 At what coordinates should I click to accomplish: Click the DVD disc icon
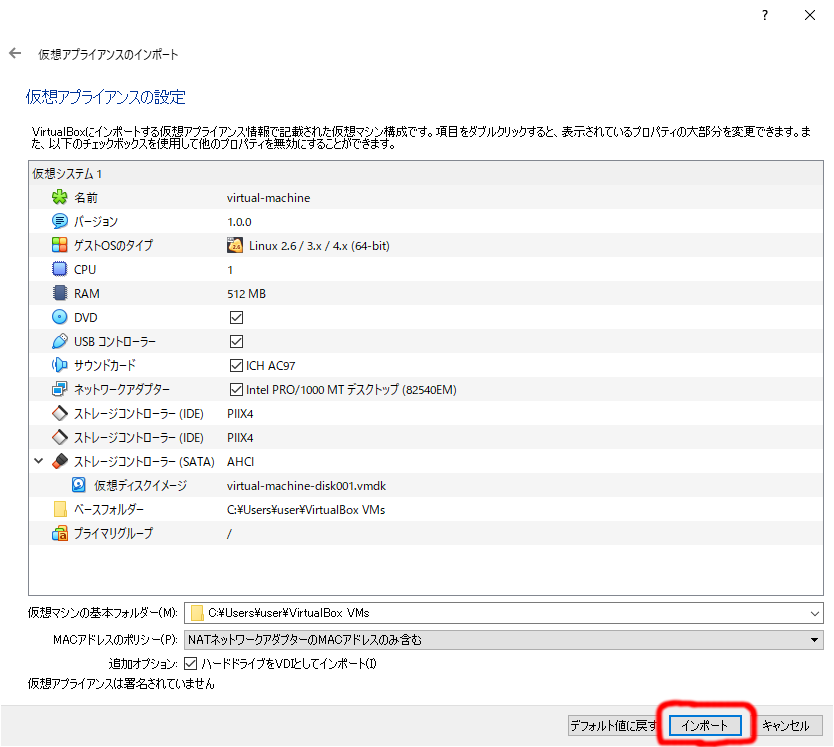coord(60,317)
